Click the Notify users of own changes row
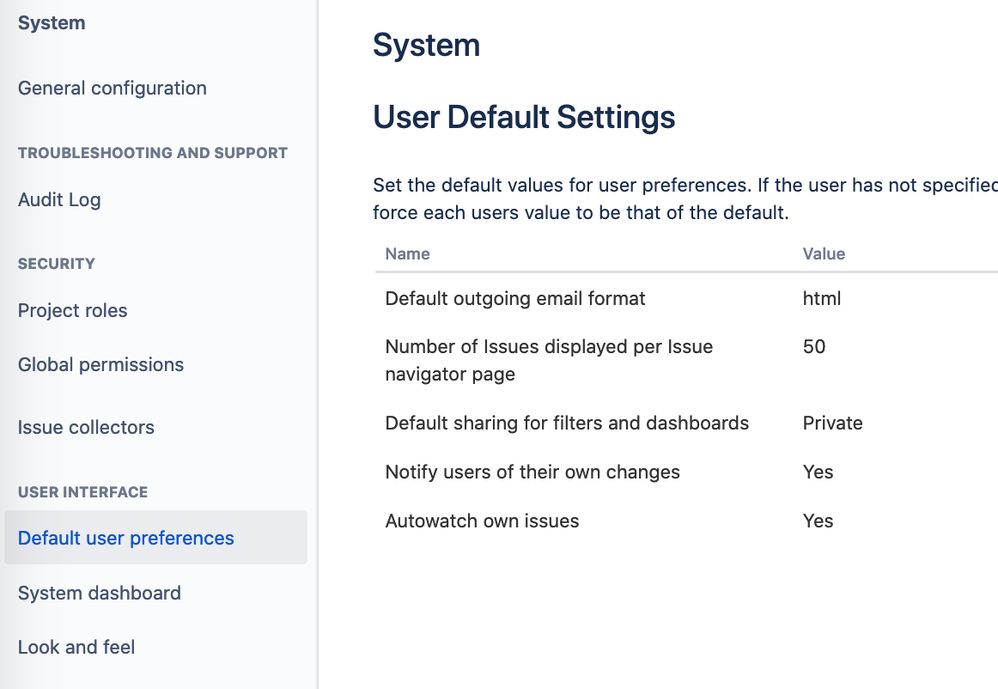 (x=532, y=472)
